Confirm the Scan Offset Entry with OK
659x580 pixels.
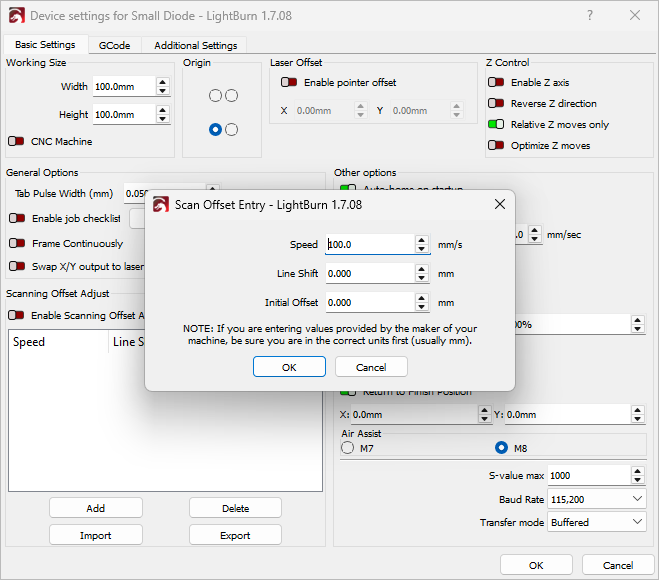(x=289, y=367)
